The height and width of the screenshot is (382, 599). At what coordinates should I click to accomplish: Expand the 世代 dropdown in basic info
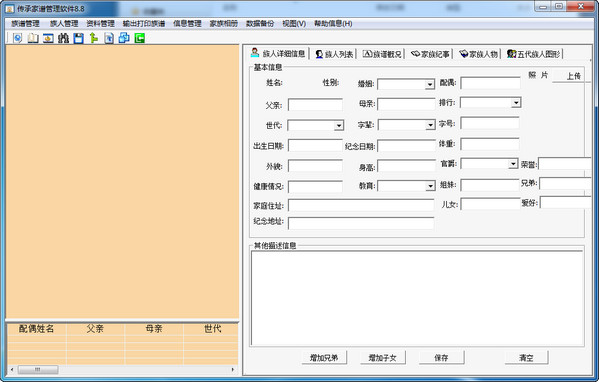(x=338, y=125)
